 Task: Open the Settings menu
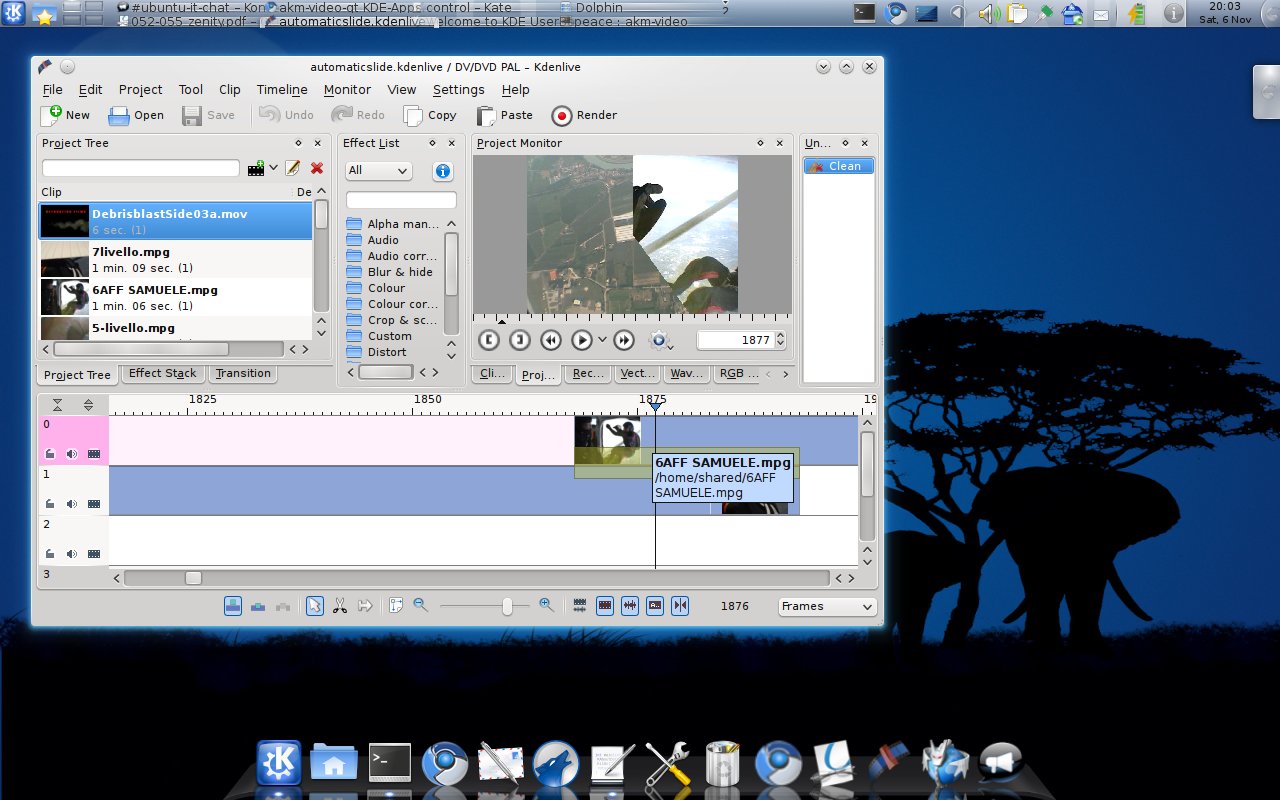click(458, 90)
